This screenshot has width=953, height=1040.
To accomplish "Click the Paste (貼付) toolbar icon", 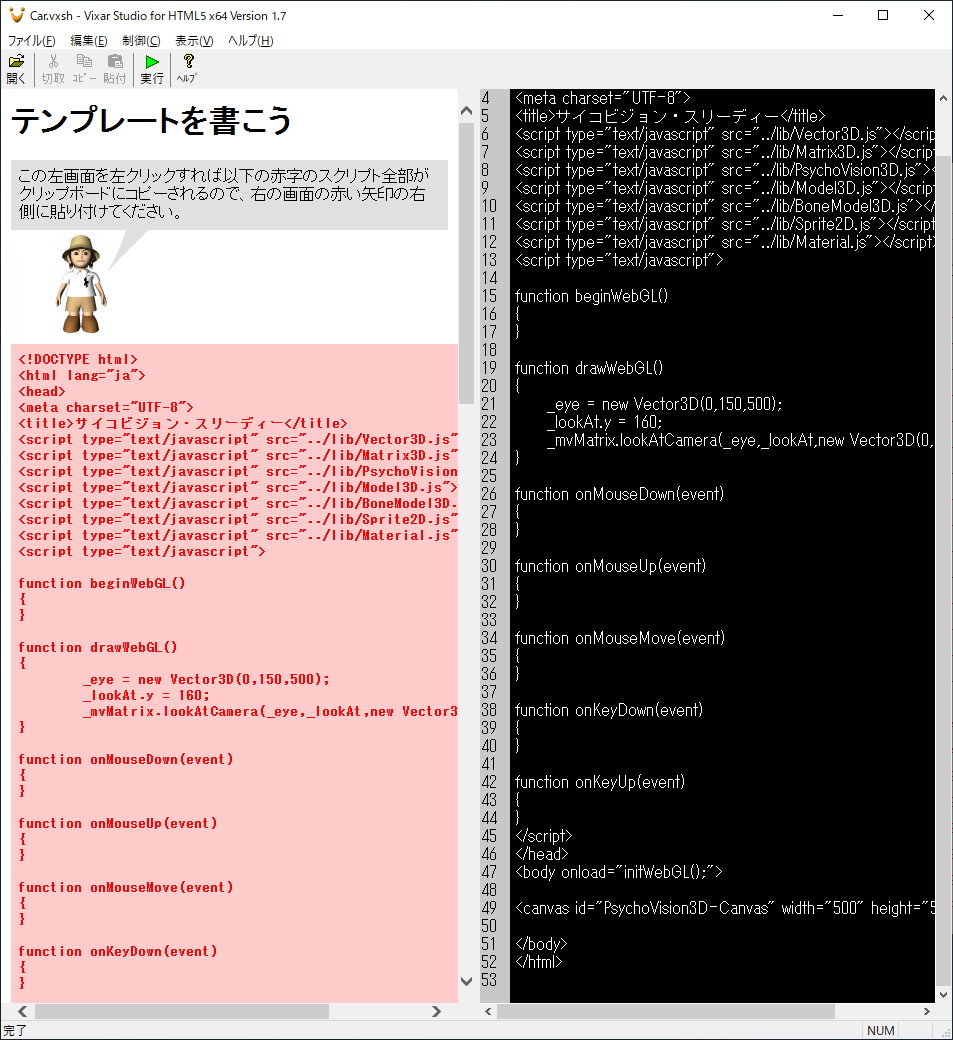I will tap(115, 69).
